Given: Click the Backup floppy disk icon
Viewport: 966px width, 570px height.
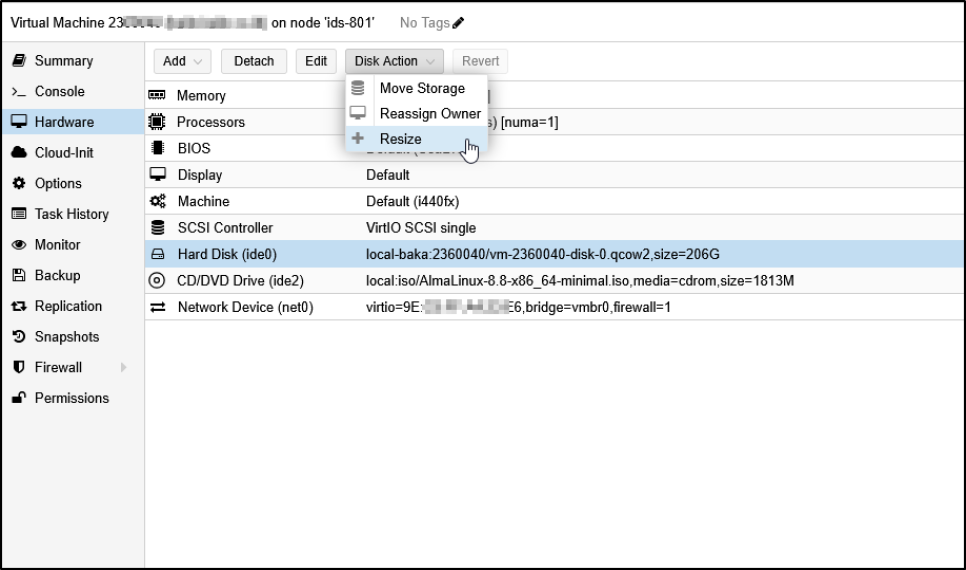Looking at the screenshot, I should pyautogui.click(x=18, y=276).
